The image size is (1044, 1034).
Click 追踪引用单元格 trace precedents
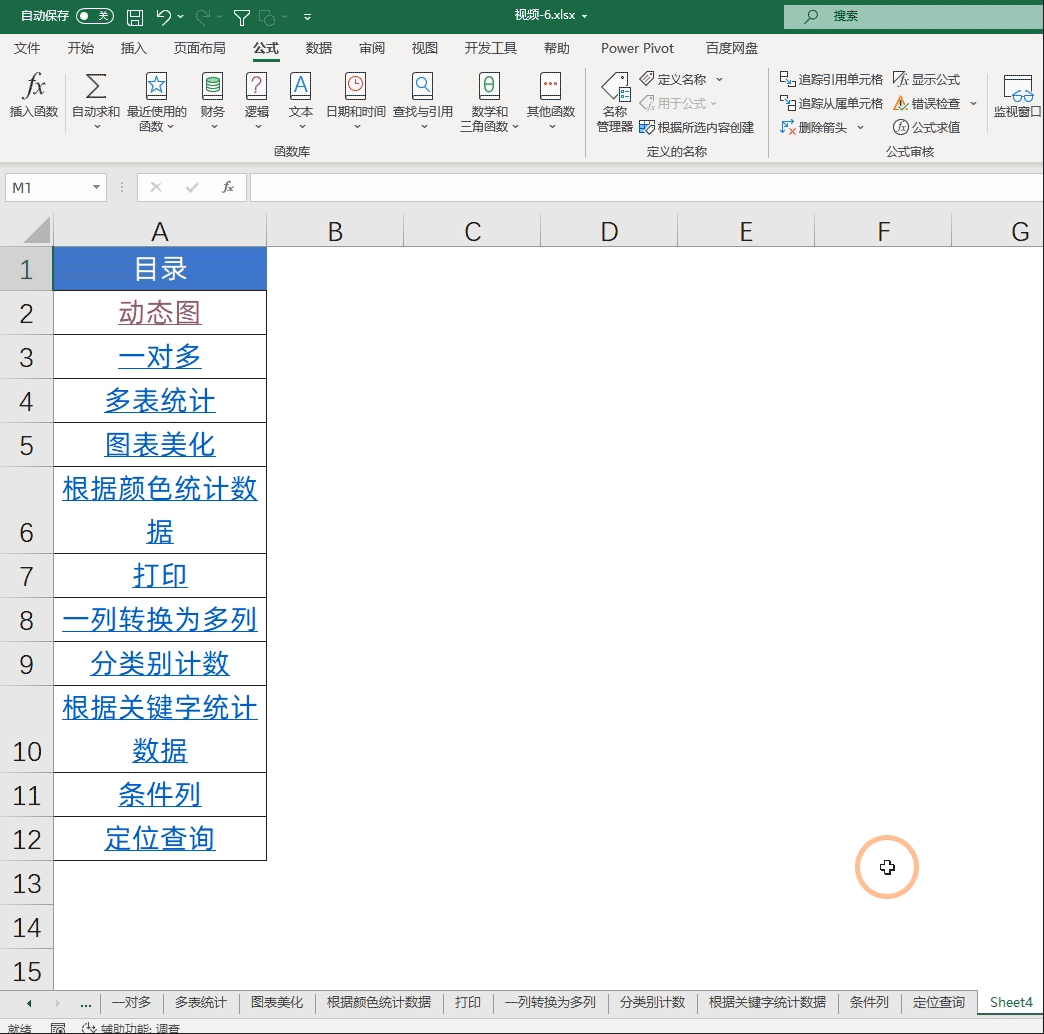coord(831,79)
